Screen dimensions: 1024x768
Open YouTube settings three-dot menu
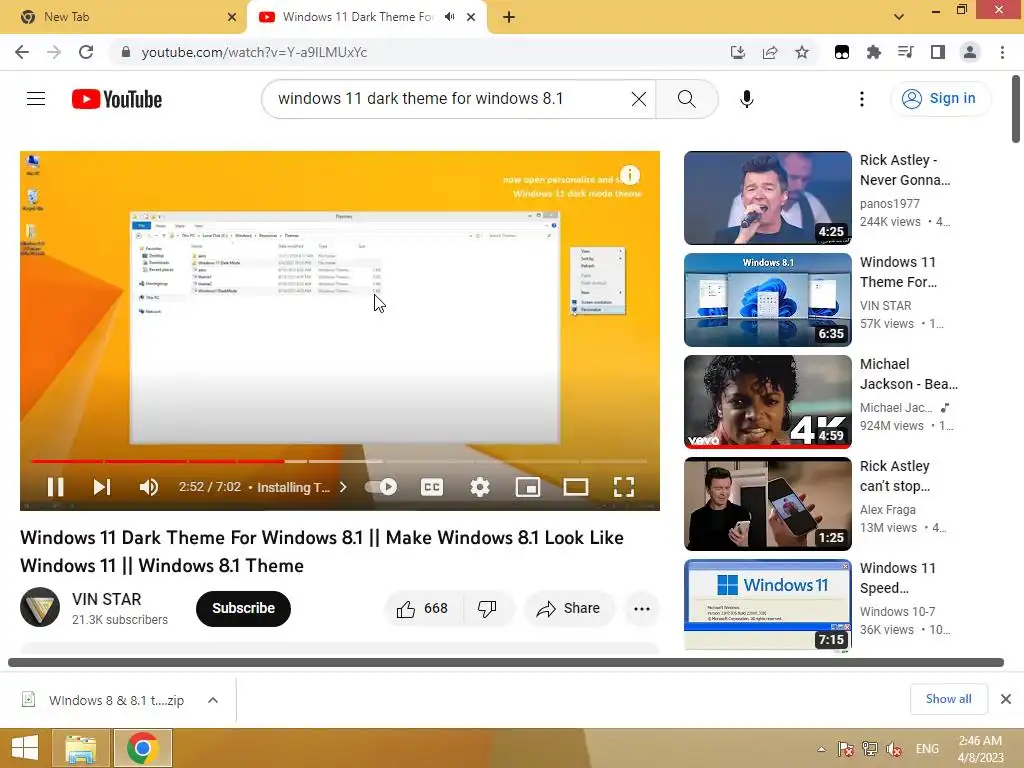(862, 99)
